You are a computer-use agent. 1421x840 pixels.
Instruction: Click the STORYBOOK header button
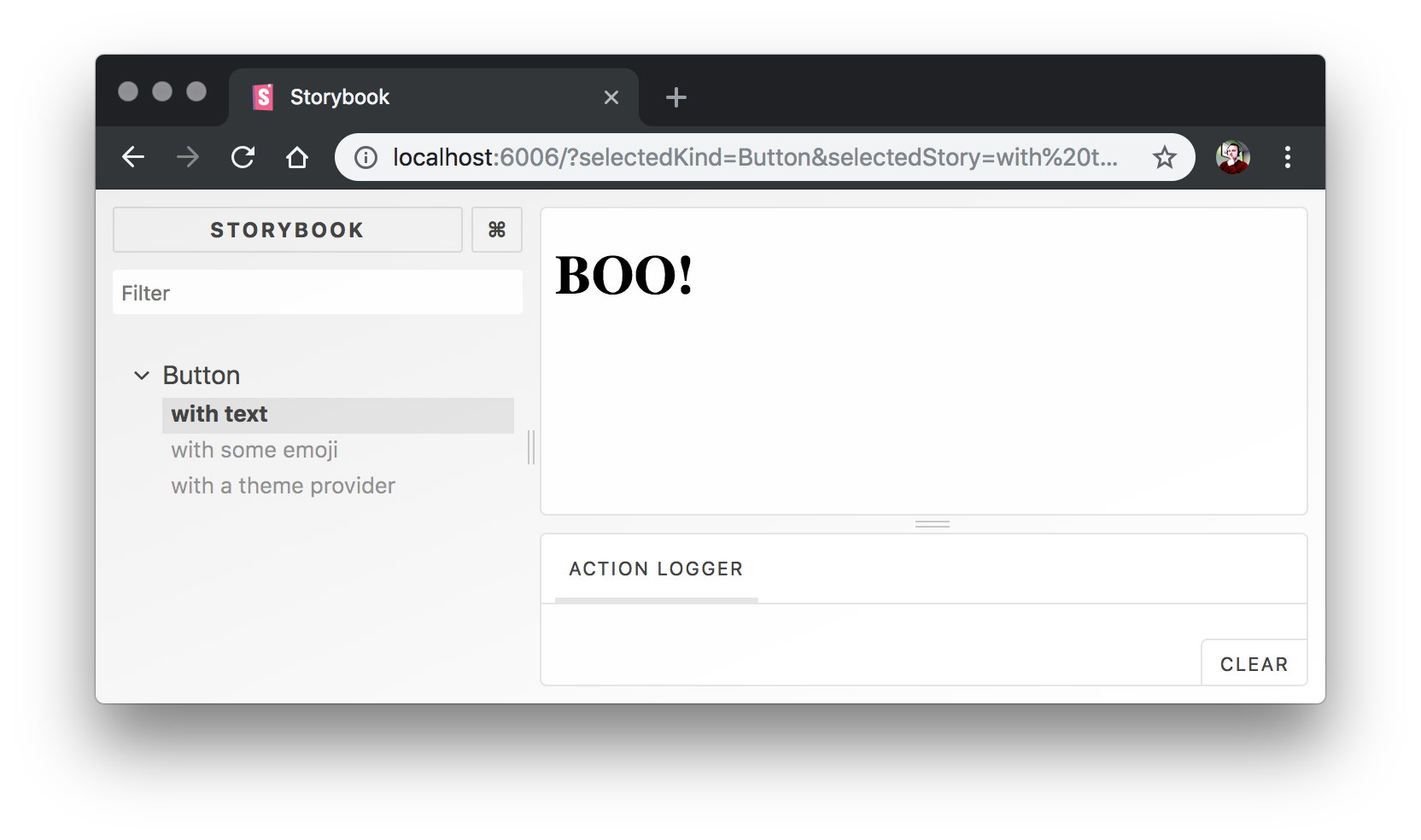coord(288,230)
